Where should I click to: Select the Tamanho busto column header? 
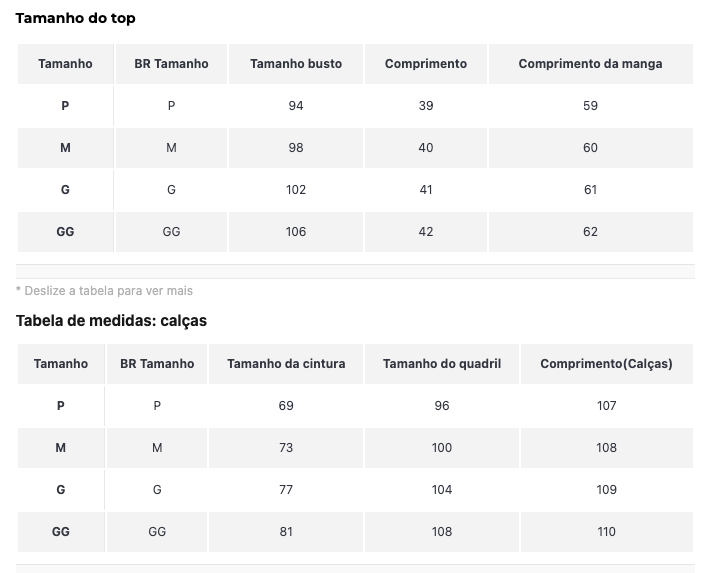(x=296, y=64)
